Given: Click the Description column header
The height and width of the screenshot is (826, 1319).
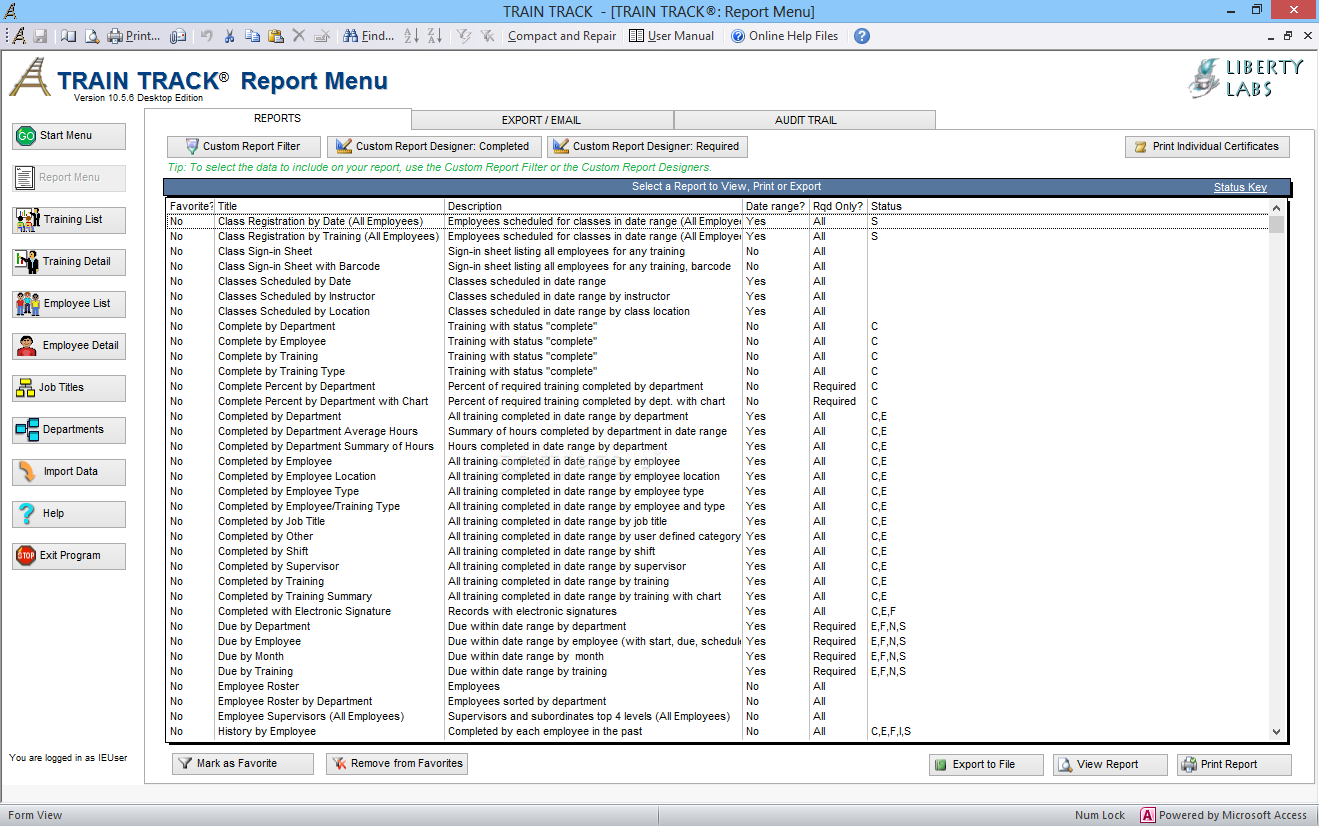Looking at the screenshot, I should coord(594,206).
